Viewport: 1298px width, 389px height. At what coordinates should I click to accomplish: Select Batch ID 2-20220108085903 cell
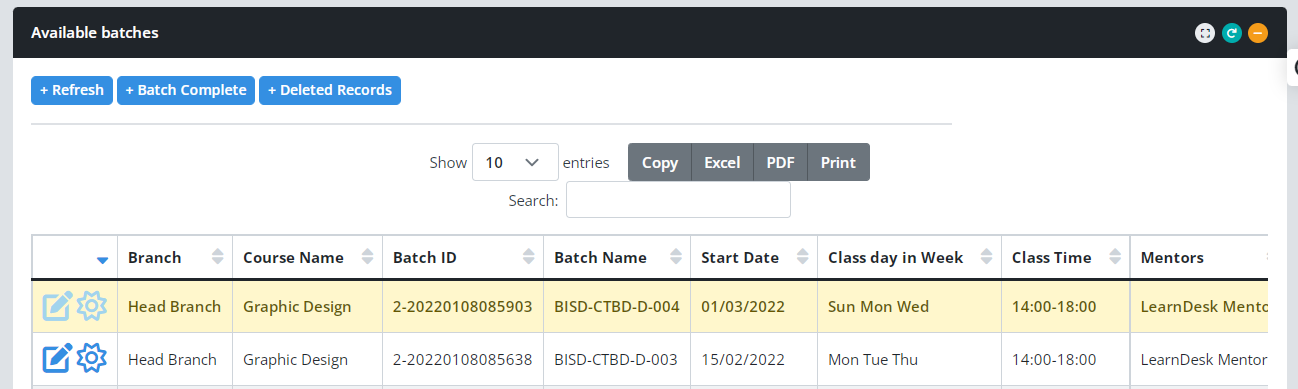(x=463, y=307)
